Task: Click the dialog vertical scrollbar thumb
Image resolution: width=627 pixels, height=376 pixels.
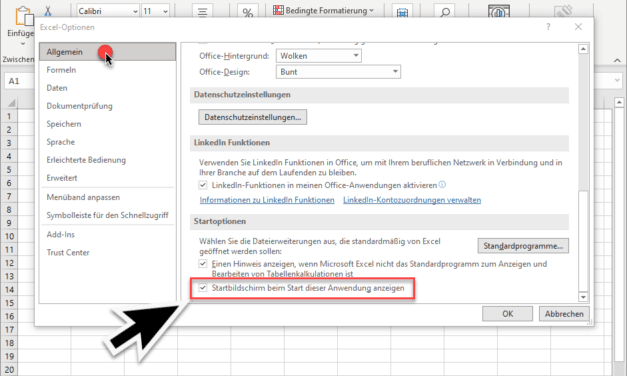Action: 583,240
